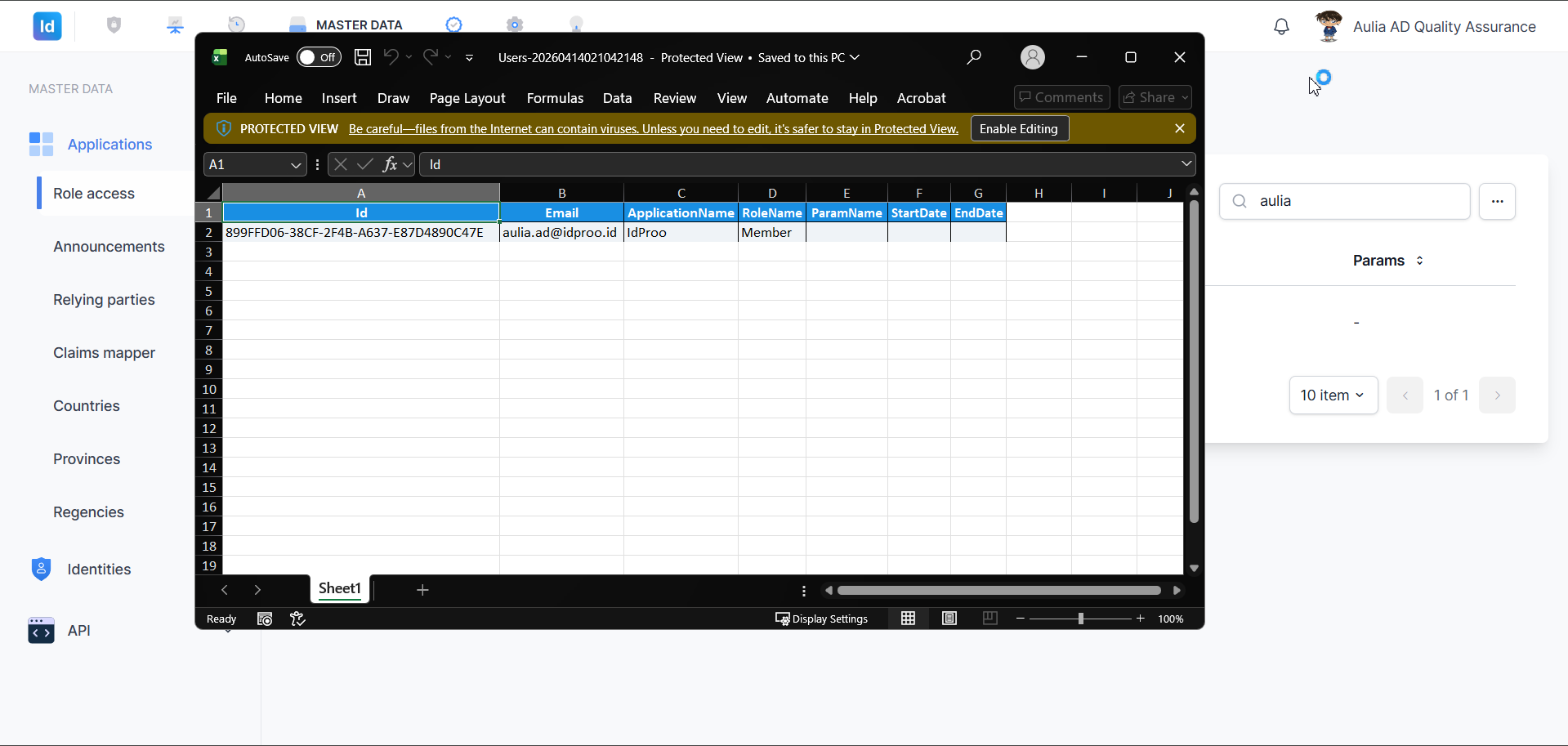Viewport: 1568px width, 746px height.
Task: Toggle AutoSave switch in Excel
Action: pos(319,57)
